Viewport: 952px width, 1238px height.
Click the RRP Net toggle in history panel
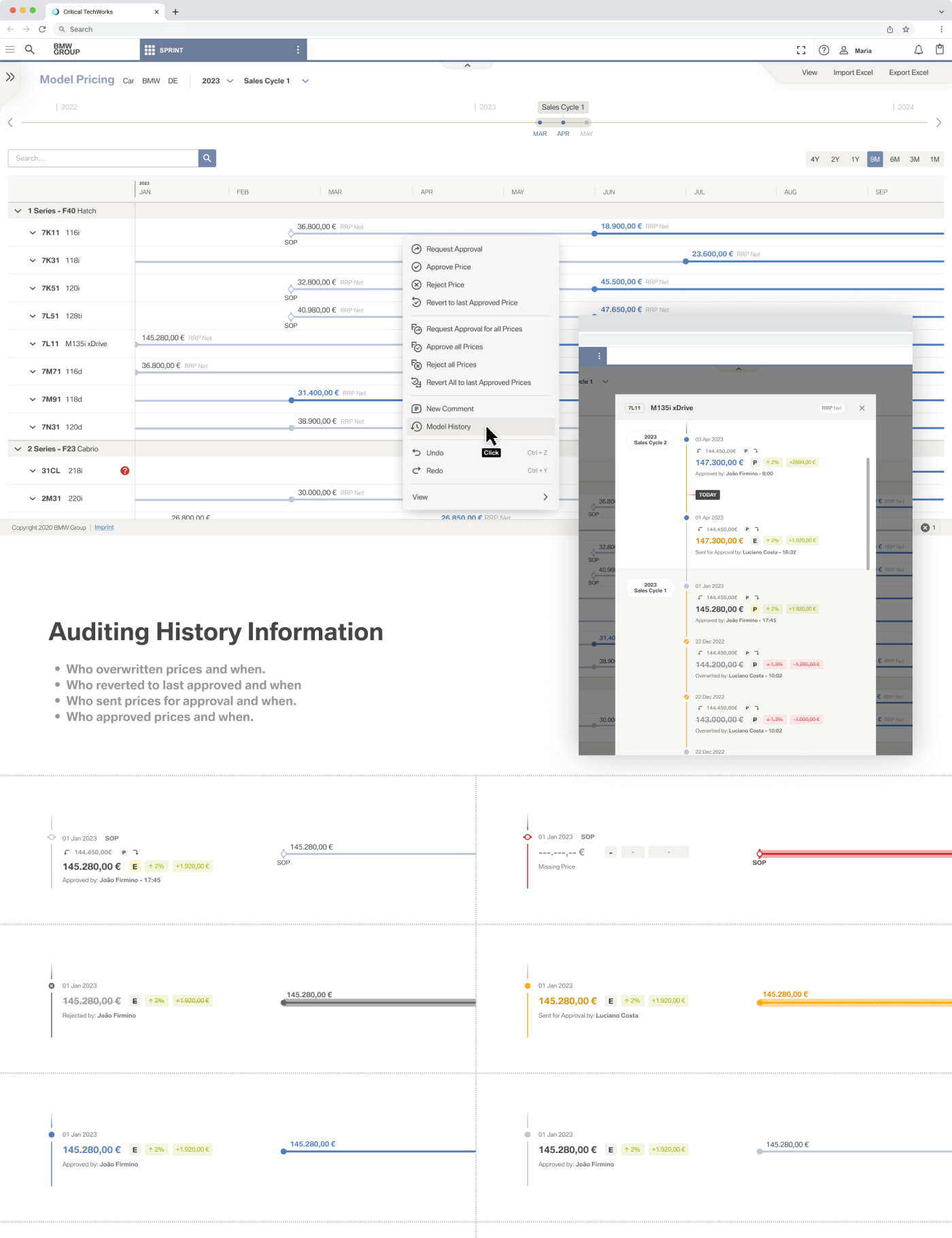click(831, 408)
